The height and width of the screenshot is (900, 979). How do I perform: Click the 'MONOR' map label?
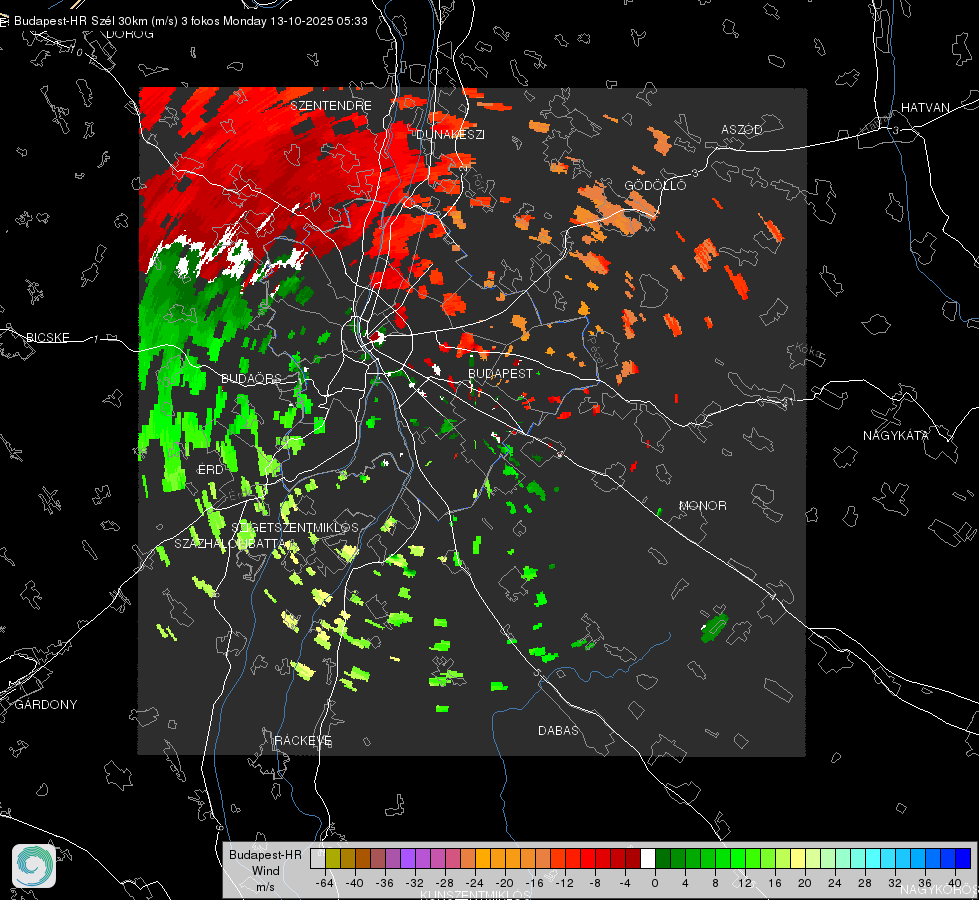click(x=702, y=505)
